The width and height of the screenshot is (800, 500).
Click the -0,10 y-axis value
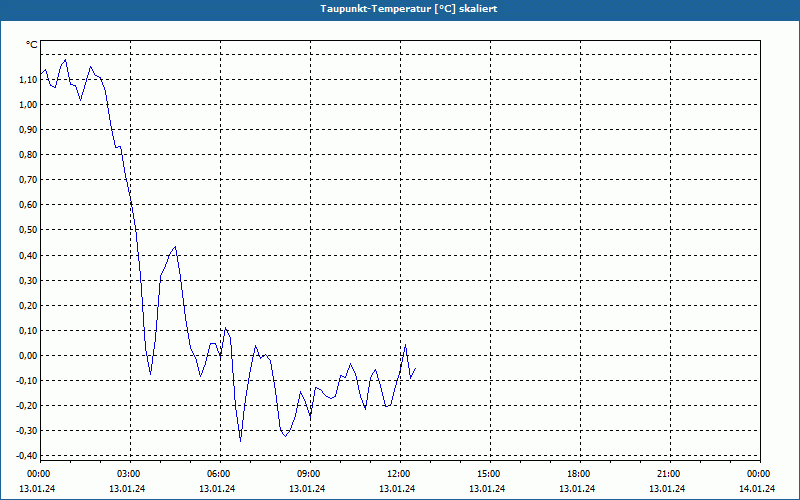click(27, 381)
